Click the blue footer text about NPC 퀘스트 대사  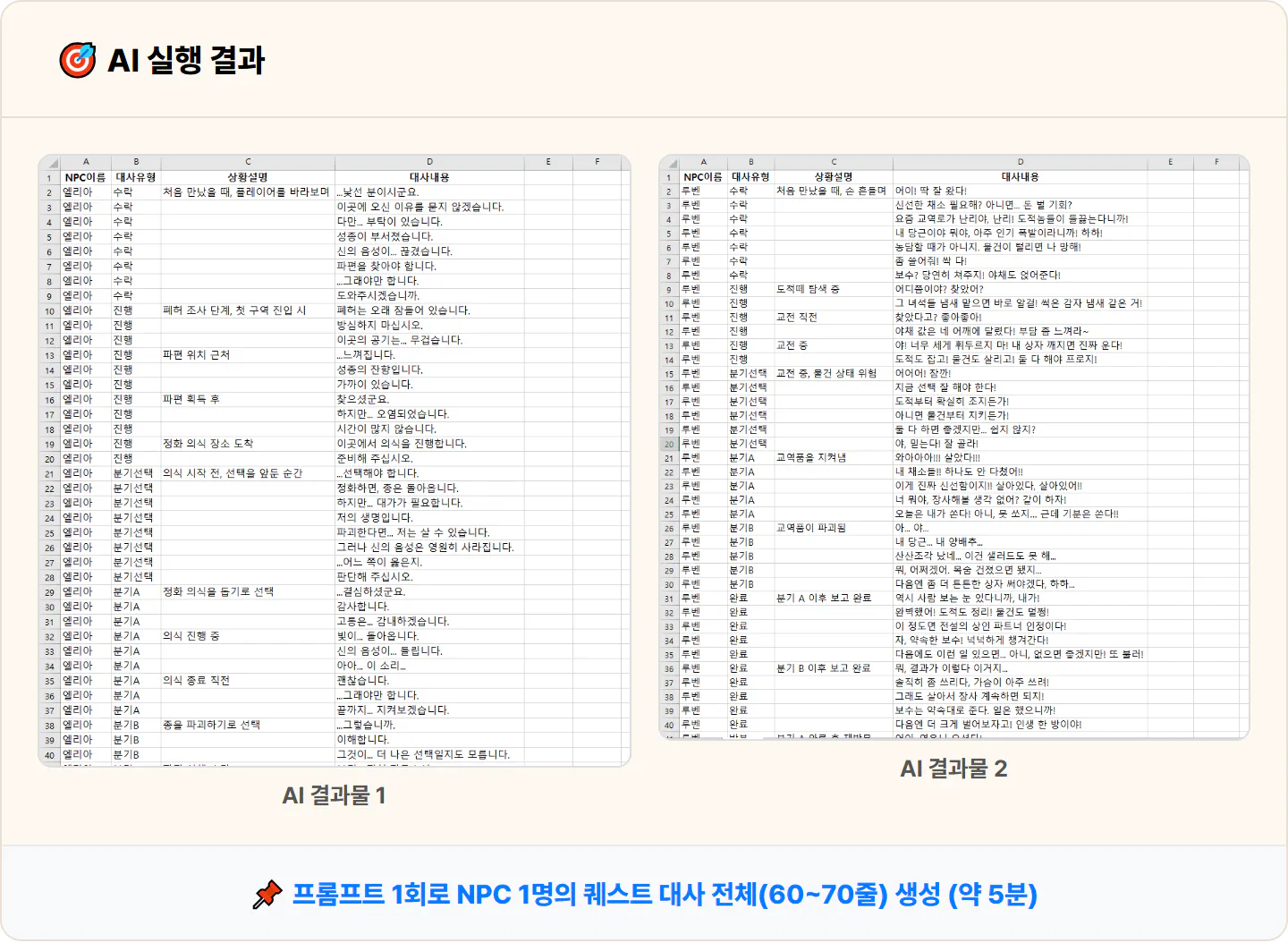pyautogui.click(x=665, y=894)
